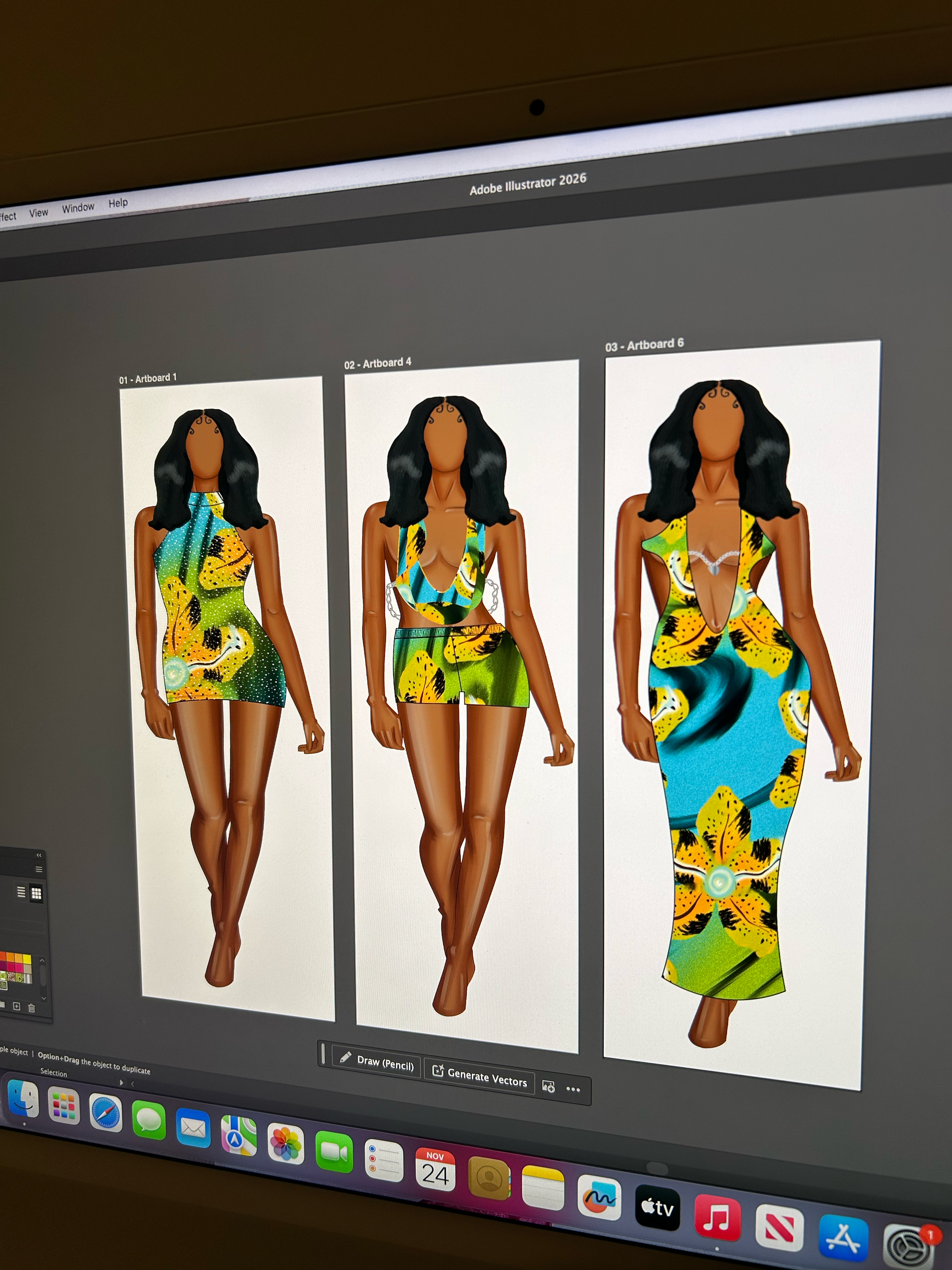This screenshot has height=1270, width=952.
Task: Pick the yellow color swatch
Action: 27,960
